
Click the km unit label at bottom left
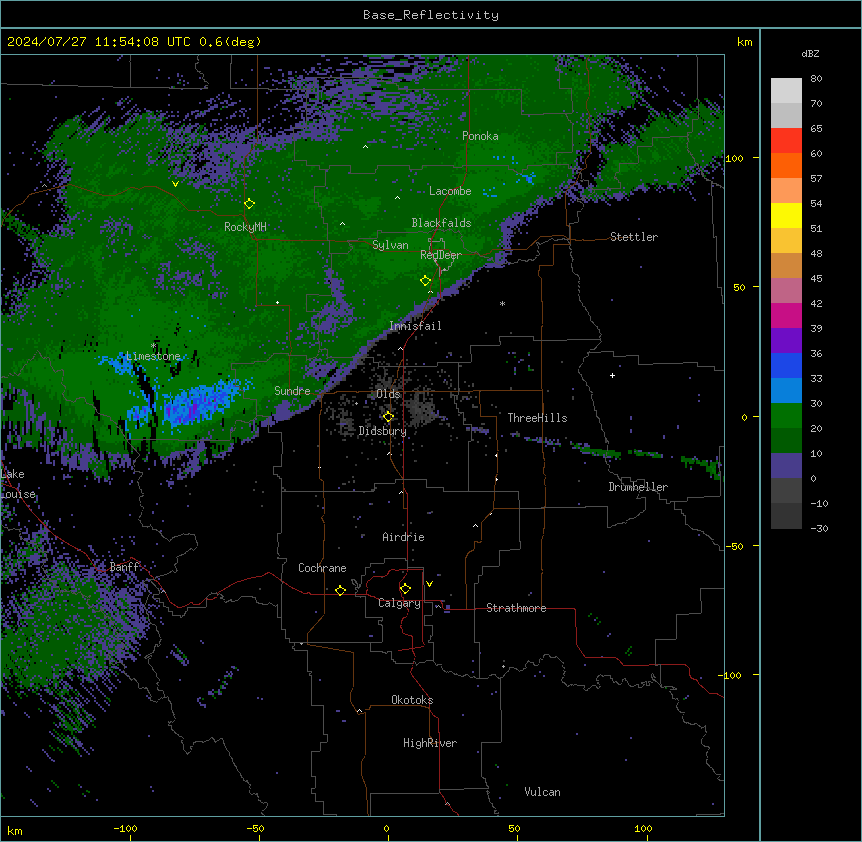point(15,830)
